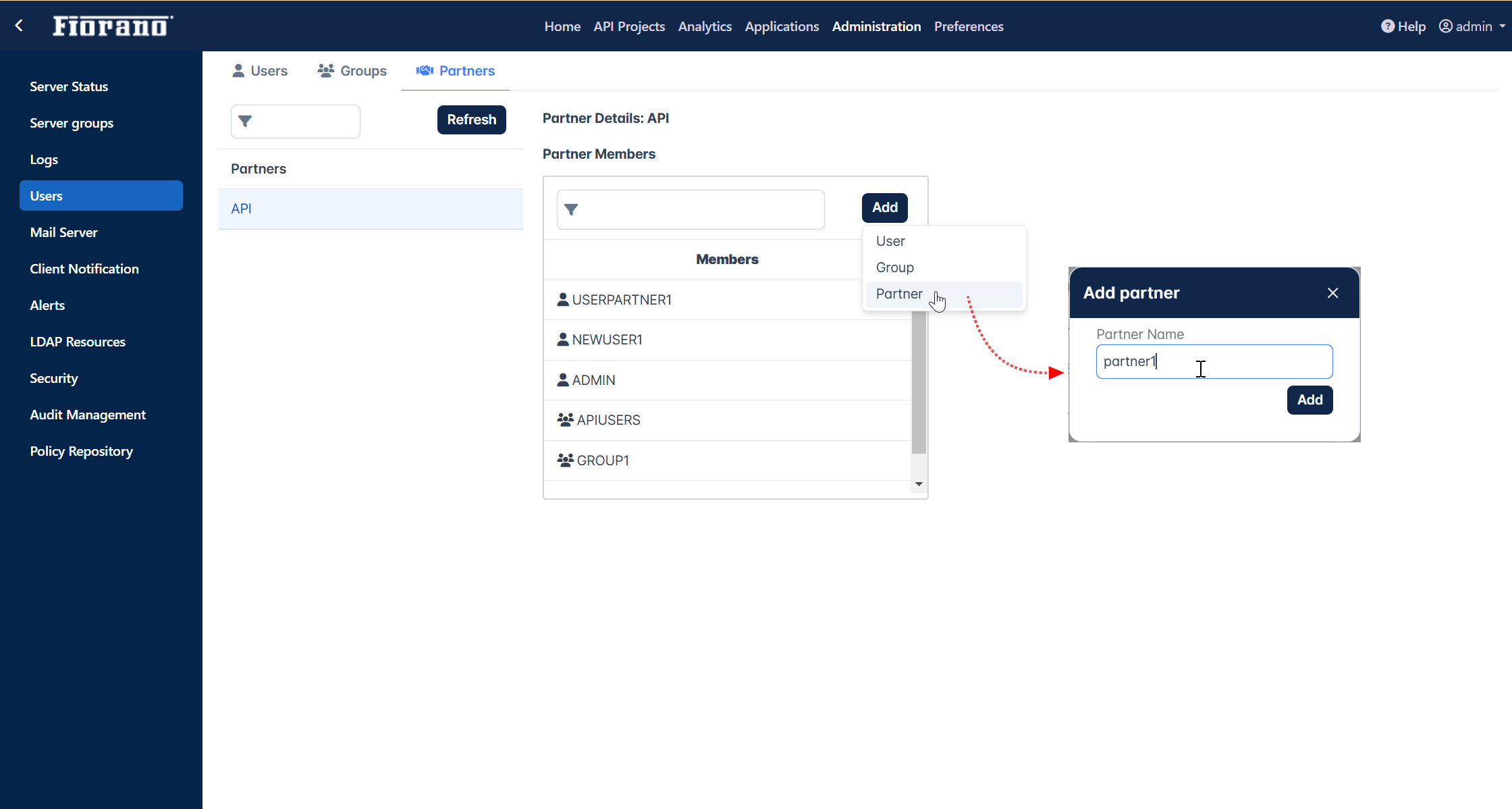Choose Partner from the Add dropdown

click(x=944, y=294)
